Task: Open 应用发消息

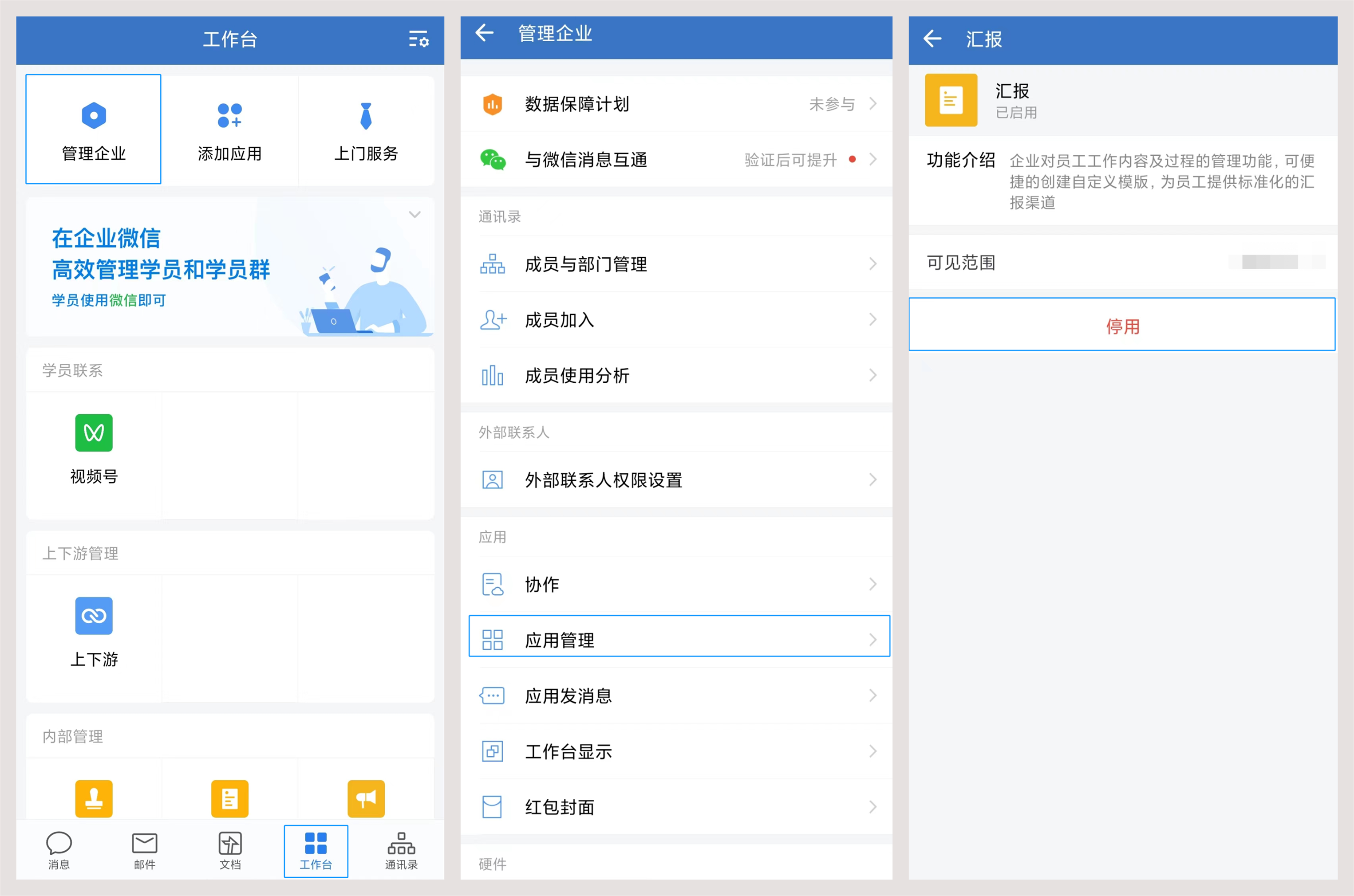Action: pos(676,696)
